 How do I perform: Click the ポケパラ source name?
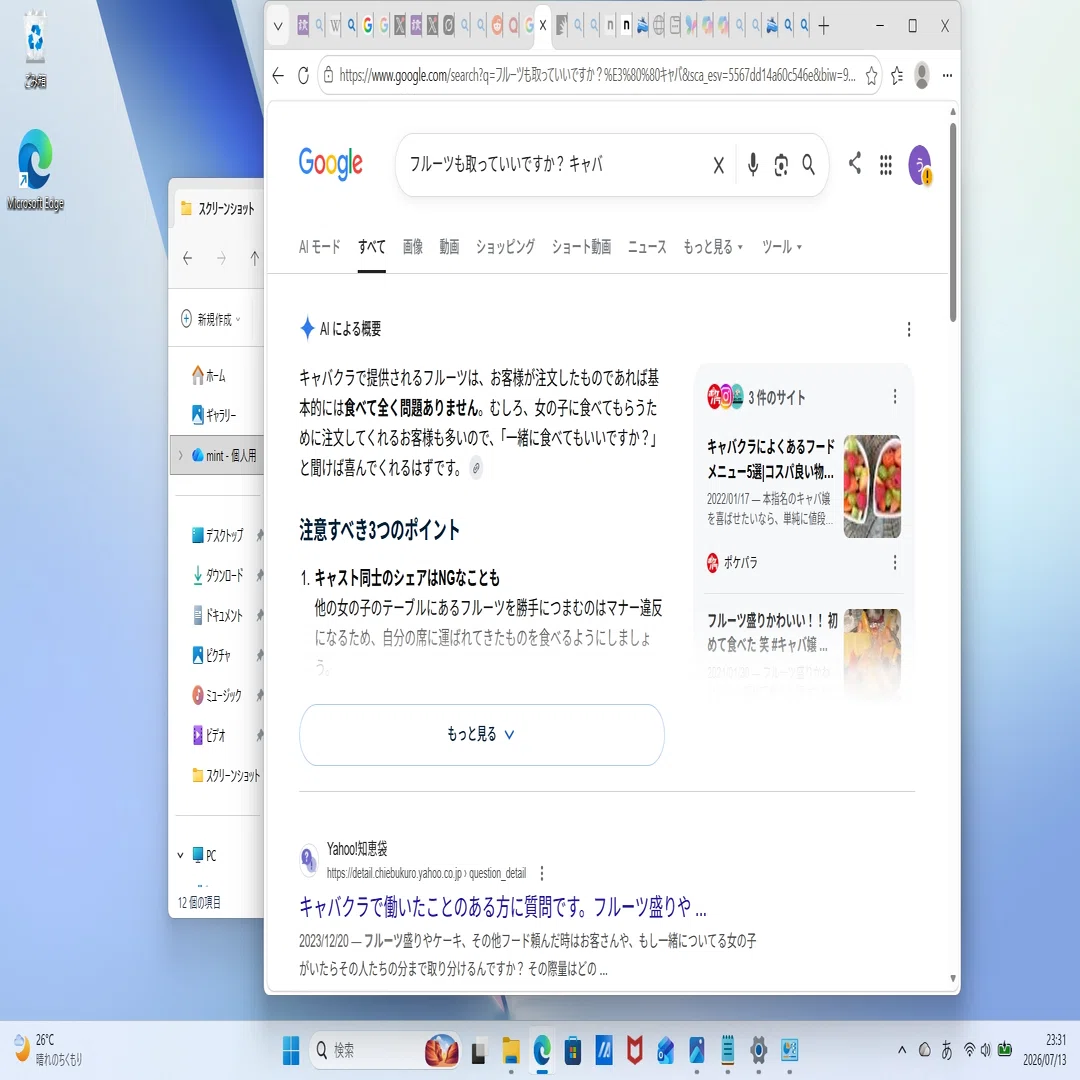point(740,562)
